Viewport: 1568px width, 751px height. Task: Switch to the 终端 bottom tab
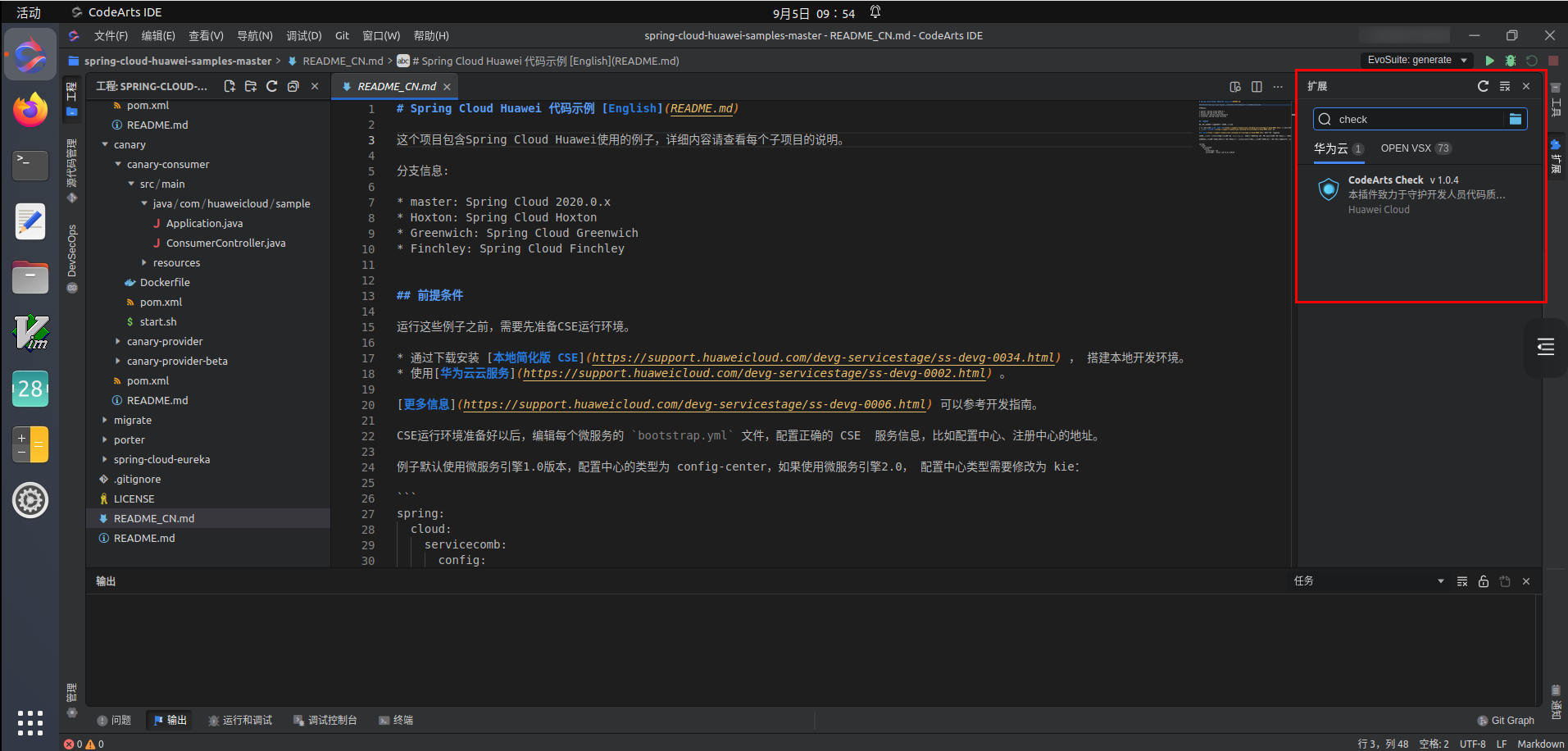[x=396, y=721]
